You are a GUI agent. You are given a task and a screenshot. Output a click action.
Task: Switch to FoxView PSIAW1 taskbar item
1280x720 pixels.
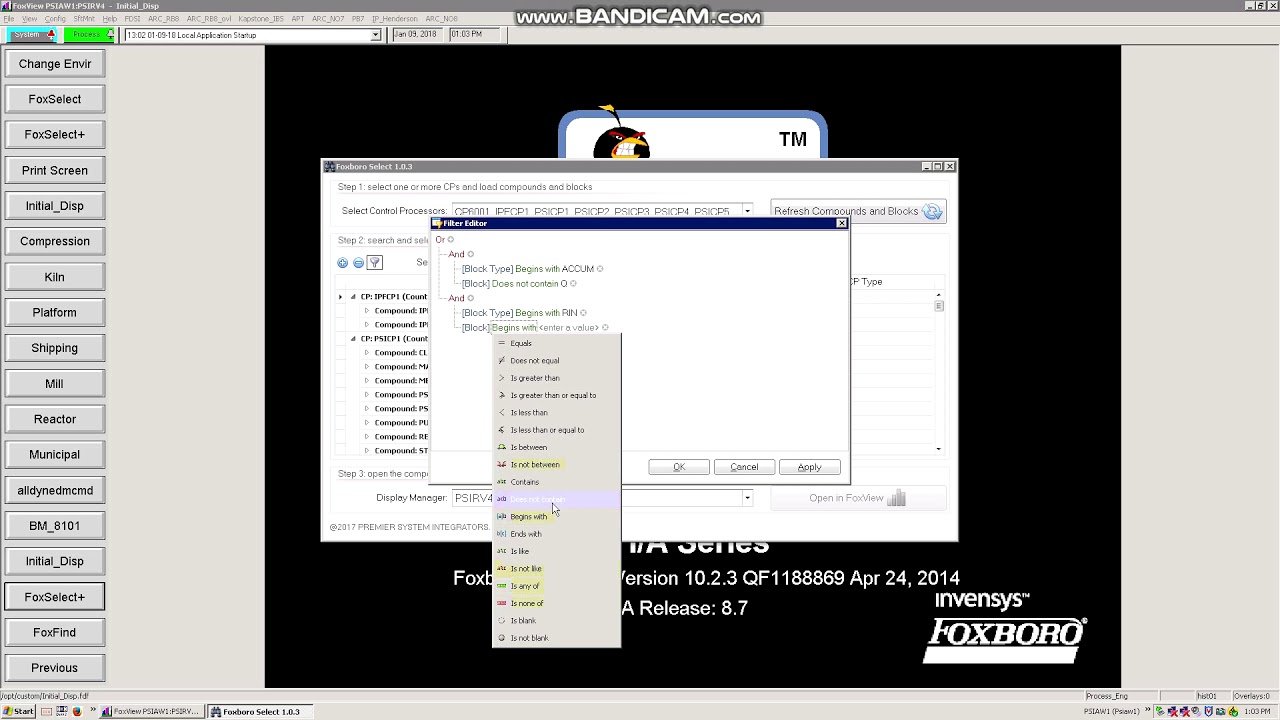click(152, 712)
